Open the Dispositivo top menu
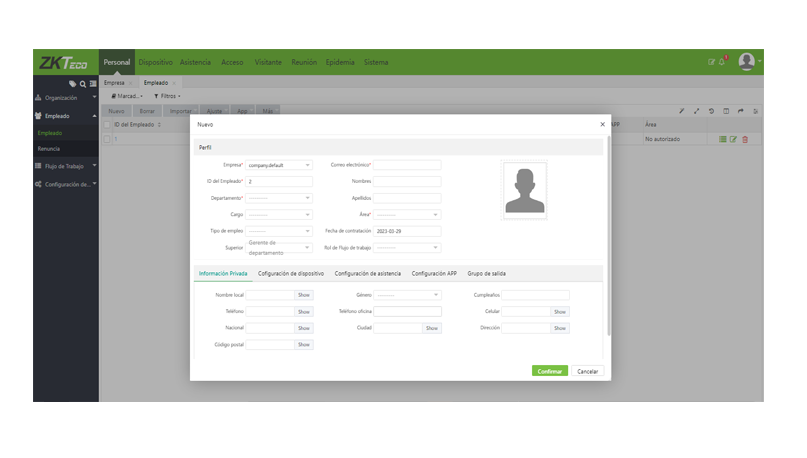 pos(155,62)
